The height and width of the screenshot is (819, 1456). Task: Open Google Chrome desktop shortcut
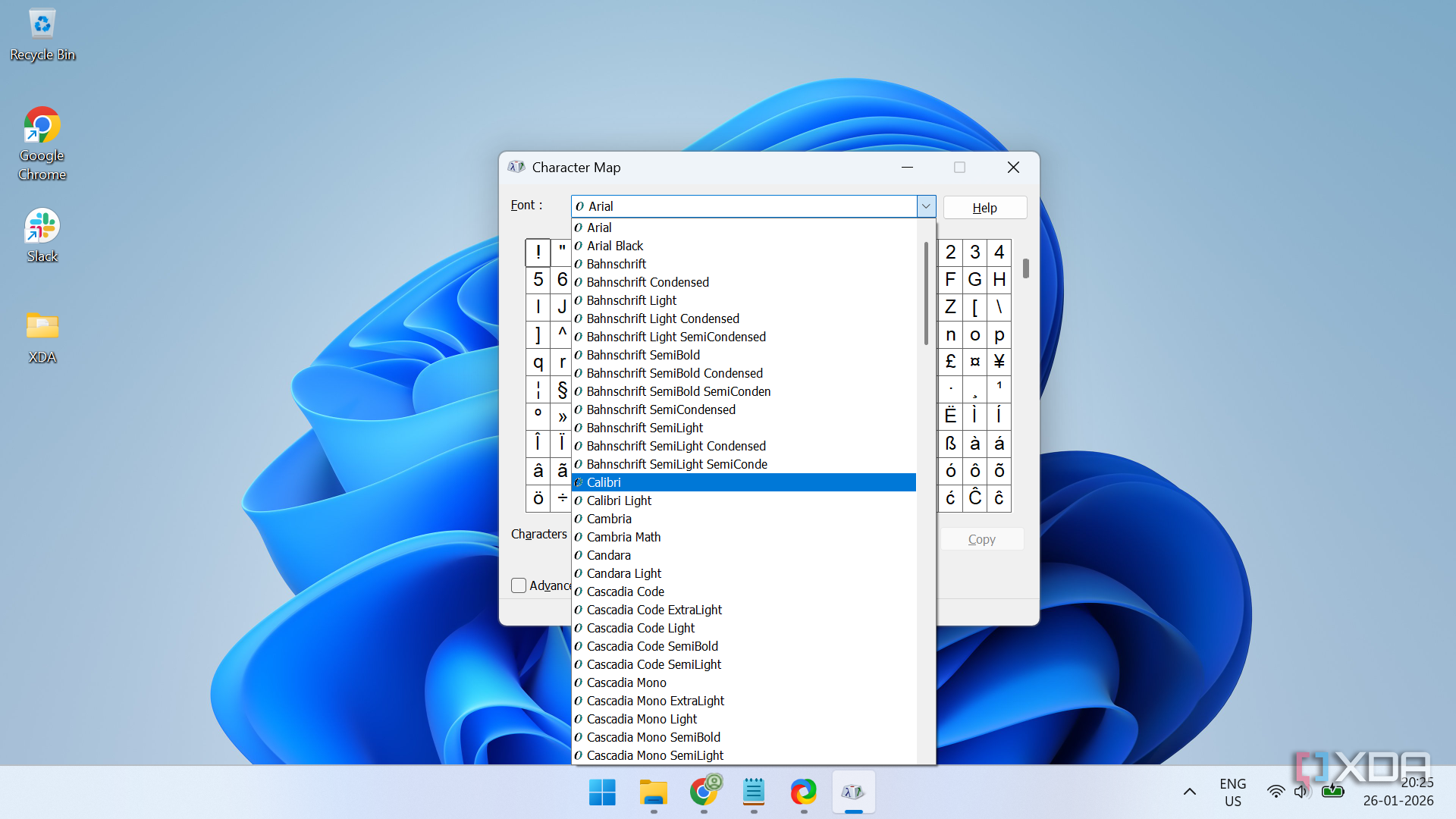click(x=42, y=144)
